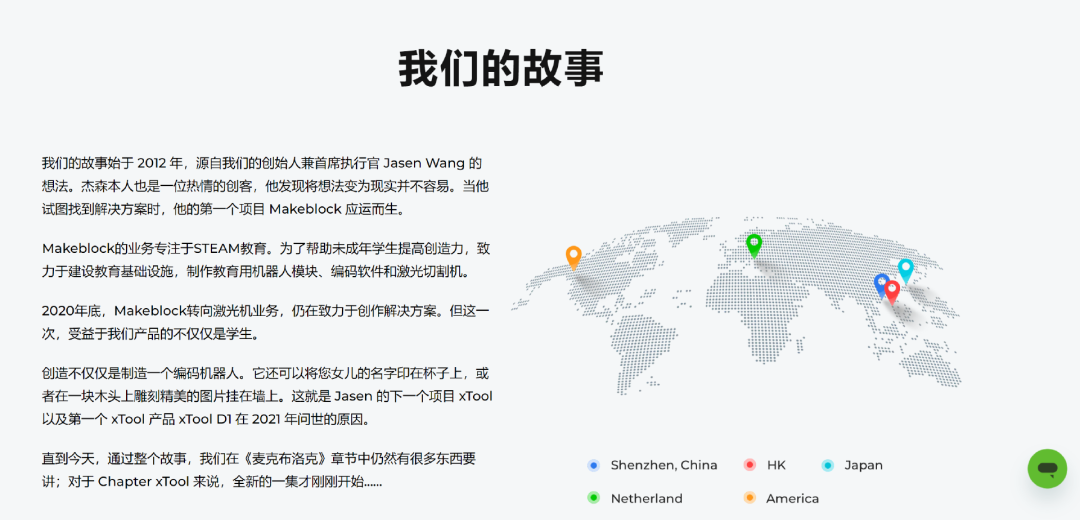1080x520 pixels.
Task: Click the "Japan" legend label
Action: click(864, 465)
